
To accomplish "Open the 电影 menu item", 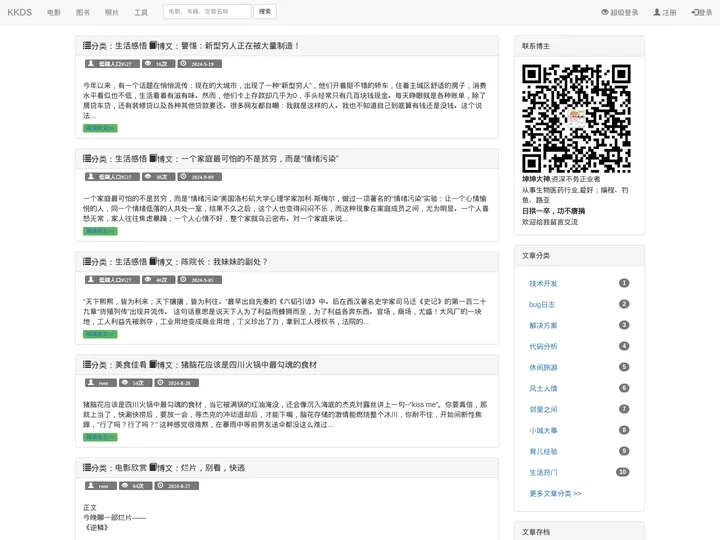I will click(54, 12).
